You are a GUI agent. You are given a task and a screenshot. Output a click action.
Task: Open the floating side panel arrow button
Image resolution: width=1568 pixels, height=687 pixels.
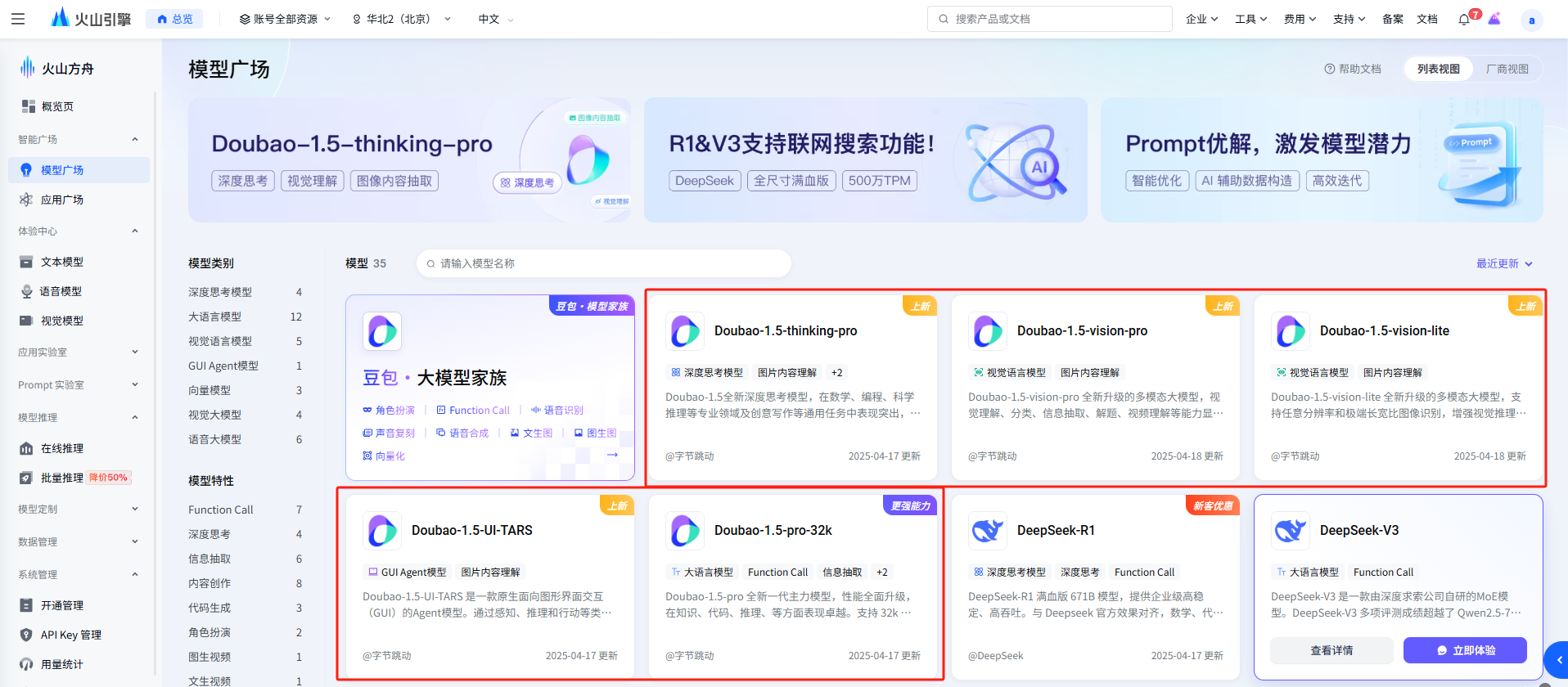click(x=1557, y=659)
